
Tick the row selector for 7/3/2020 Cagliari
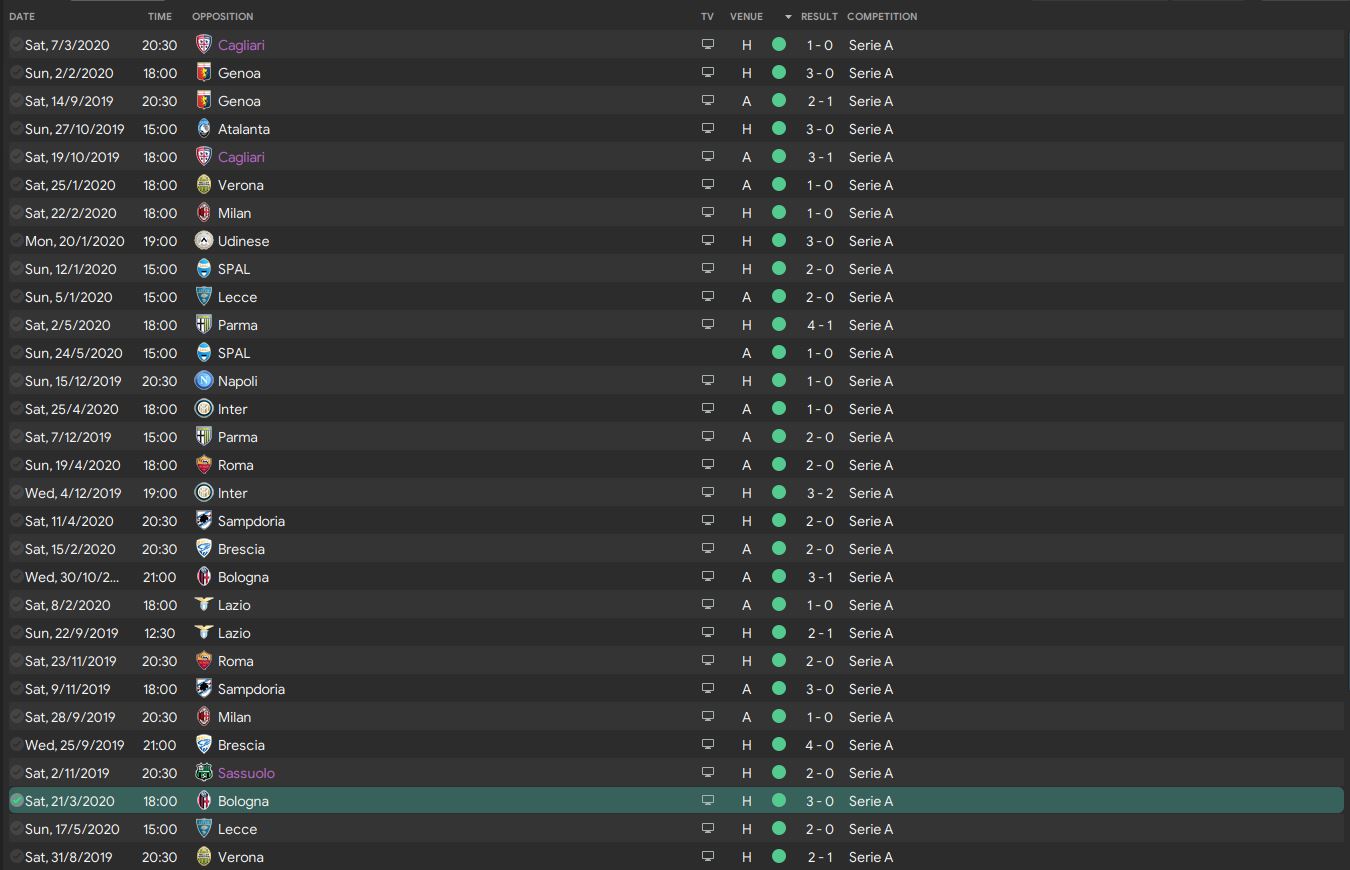pos(17,45)
